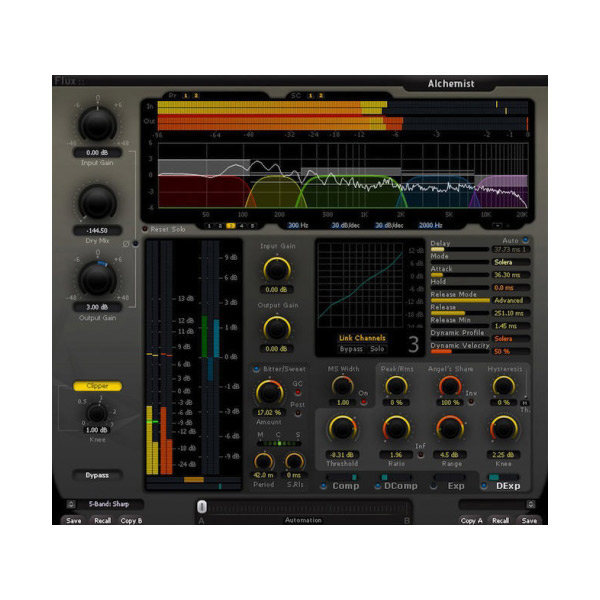The image size is (600, 600).
Task: Toggle the GC red LED
Action: [x=297, y=393]
